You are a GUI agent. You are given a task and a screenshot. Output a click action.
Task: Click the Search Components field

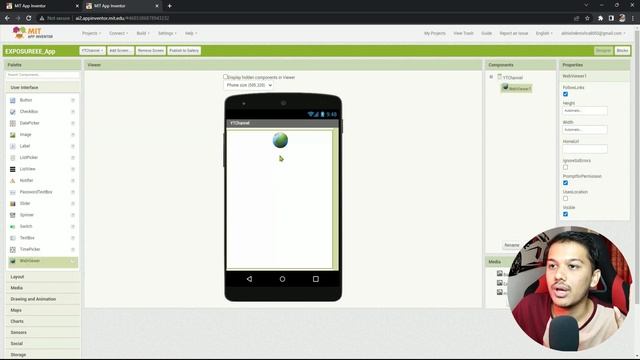coord(42,75)
